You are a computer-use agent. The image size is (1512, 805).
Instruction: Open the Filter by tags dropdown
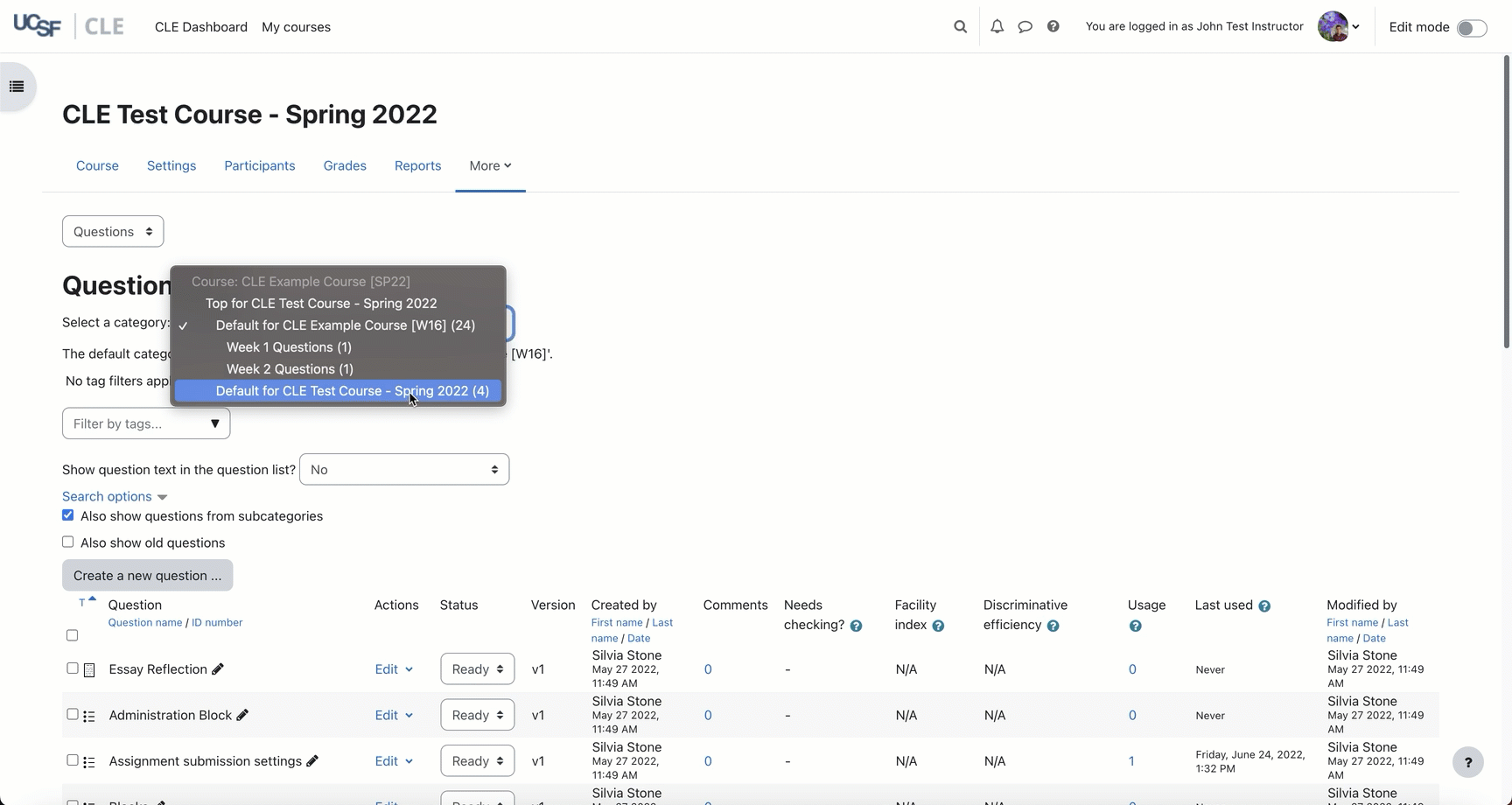pyautogui.click(x=146, y=423)
